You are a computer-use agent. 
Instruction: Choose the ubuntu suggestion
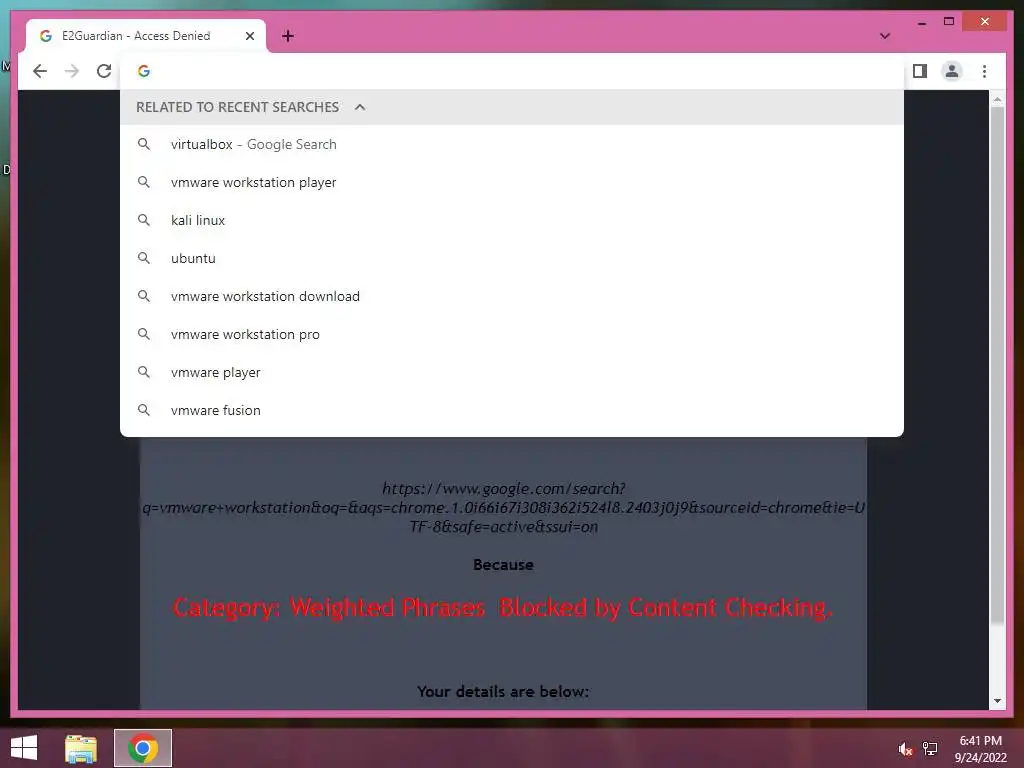(512, 258)
